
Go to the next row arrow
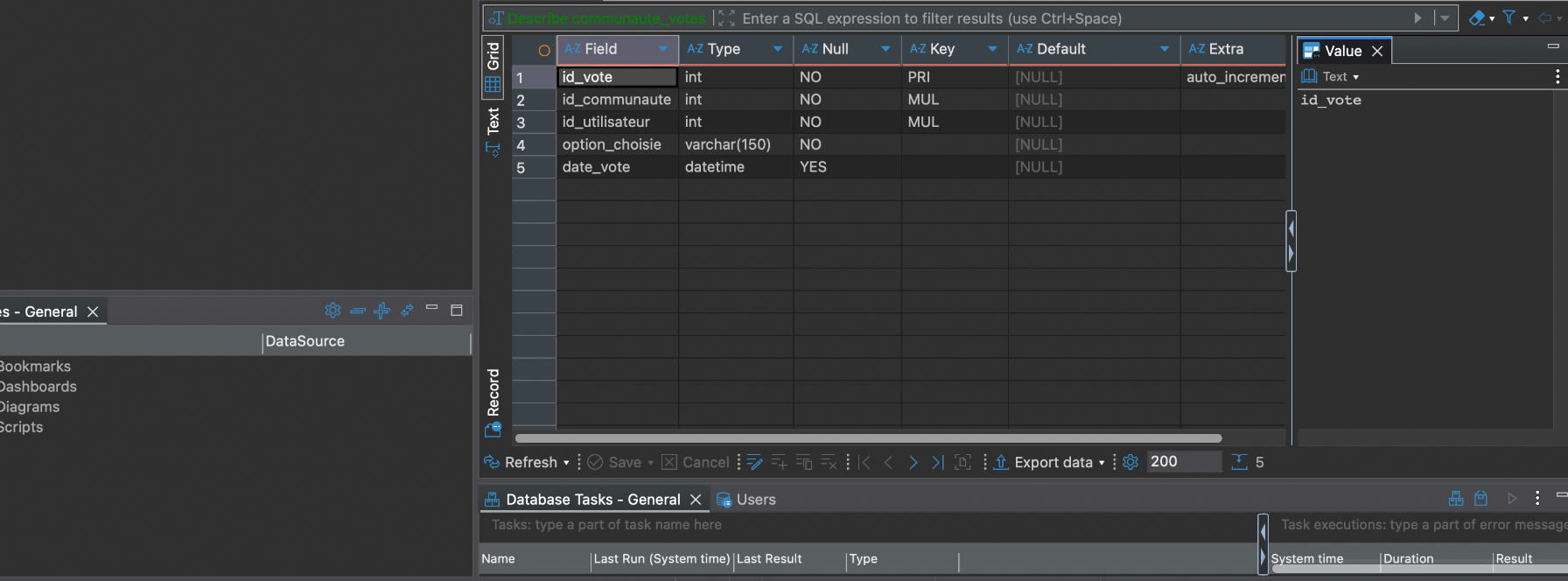pos(913,462)
